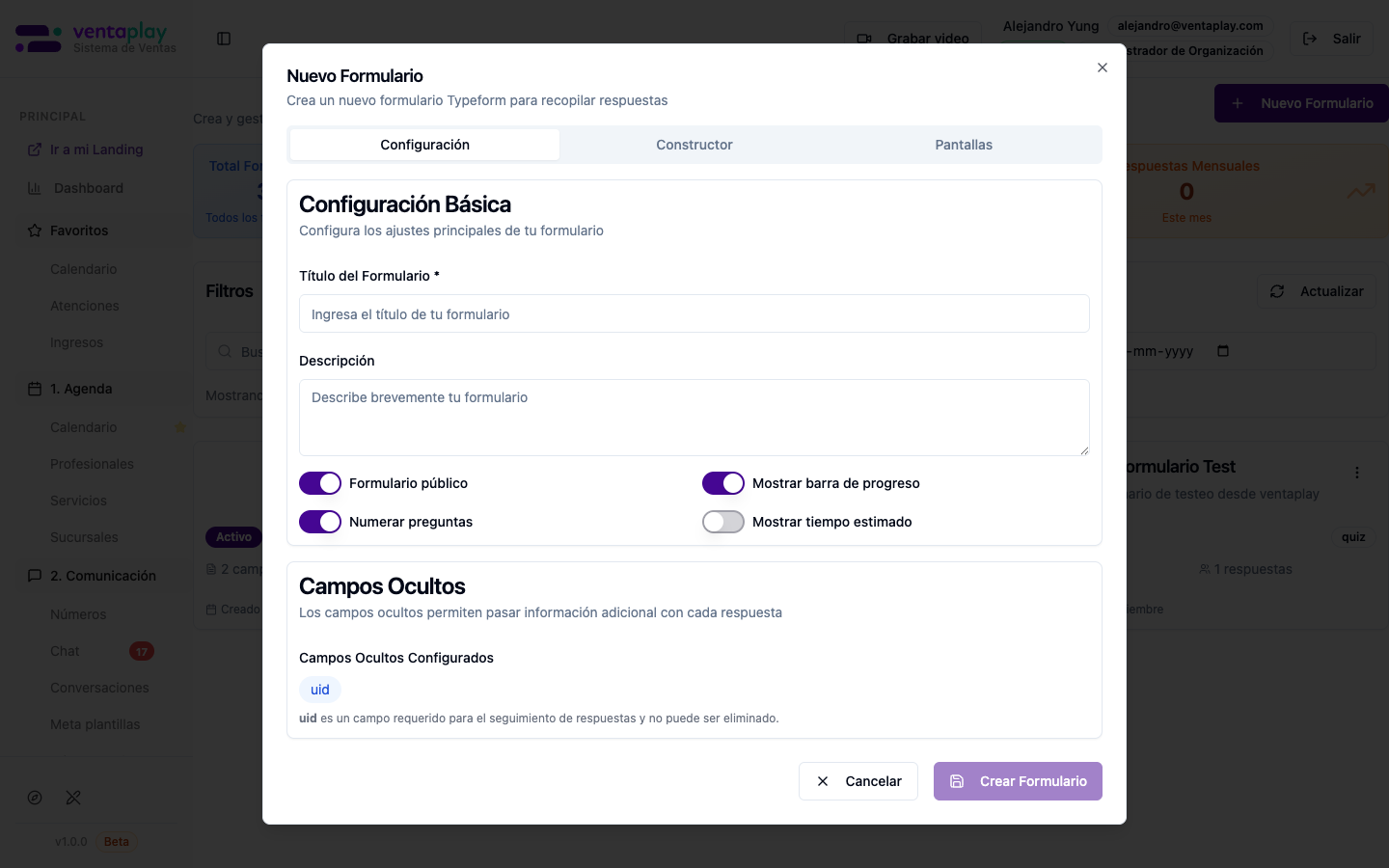
Task: Open the compass icon in sidebar footer
Action: 35,798
